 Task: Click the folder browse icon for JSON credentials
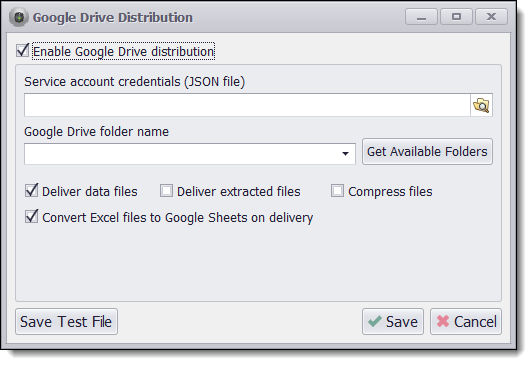481,105
